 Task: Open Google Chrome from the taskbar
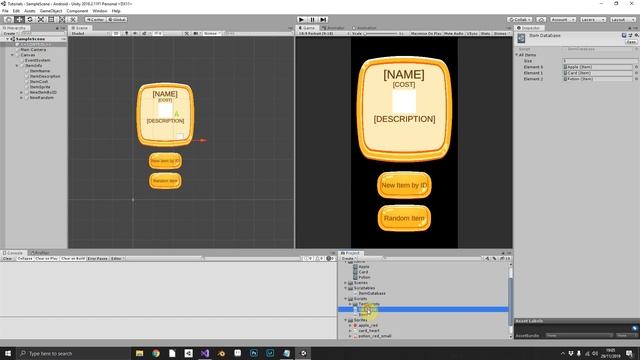156,353
